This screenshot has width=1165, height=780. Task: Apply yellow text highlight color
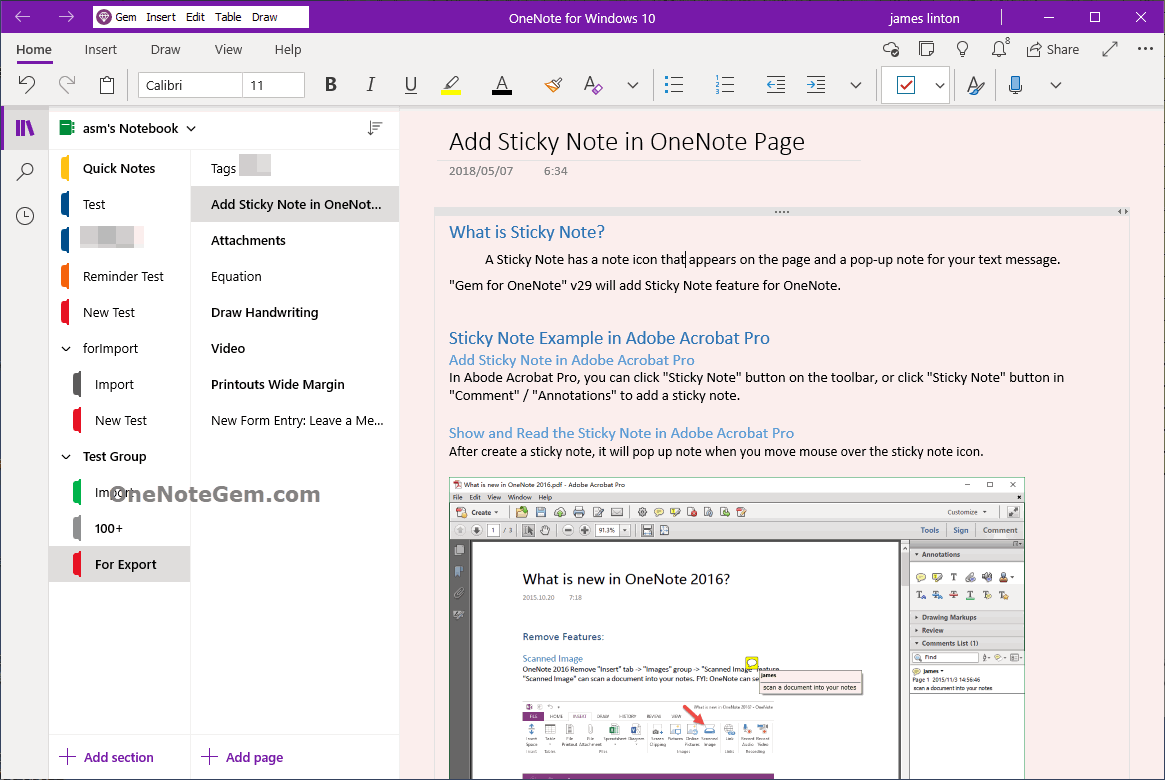tap(451, 85)
